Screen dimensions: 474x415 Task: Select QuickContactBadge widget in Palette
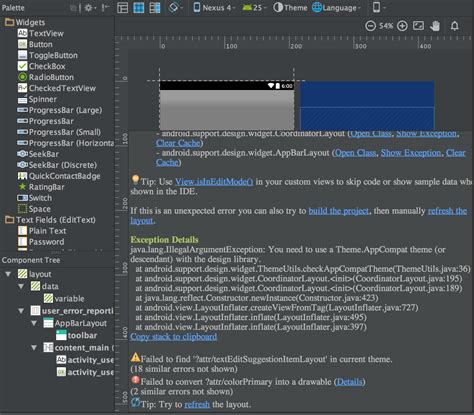(x=59, y=176)
